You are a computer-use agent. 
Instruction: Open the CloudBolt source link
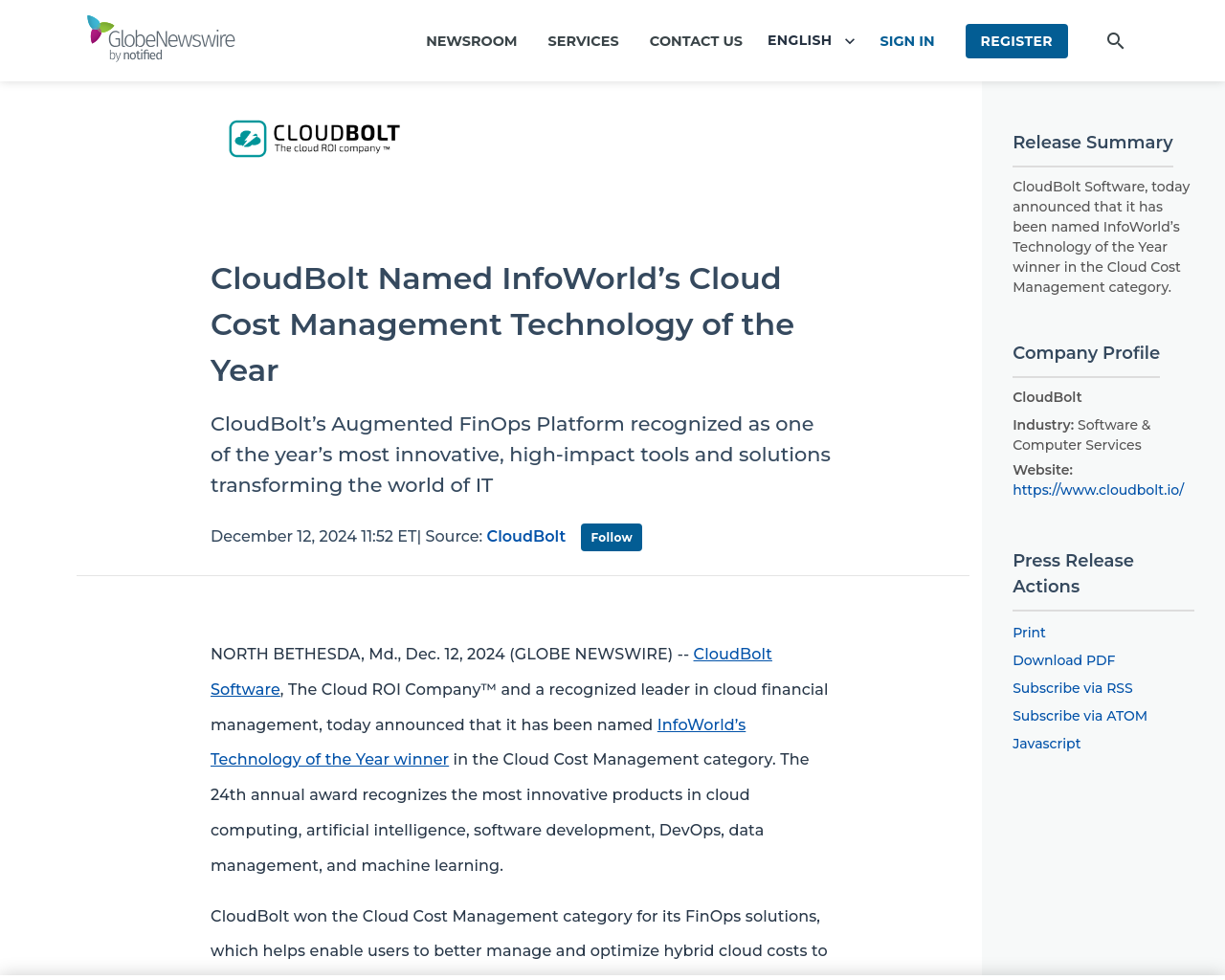tap(526, 536)
